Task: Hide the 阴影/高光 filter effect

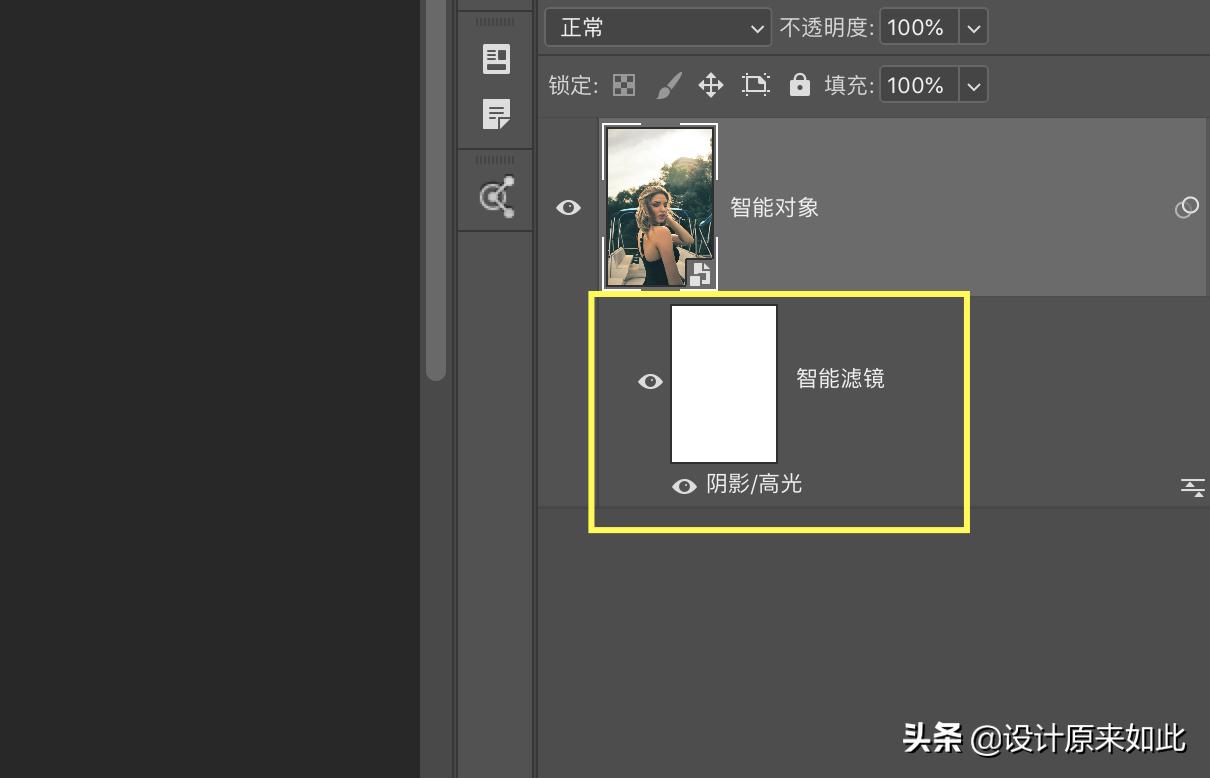Action: pyautogui.click(x=684, y=485)
